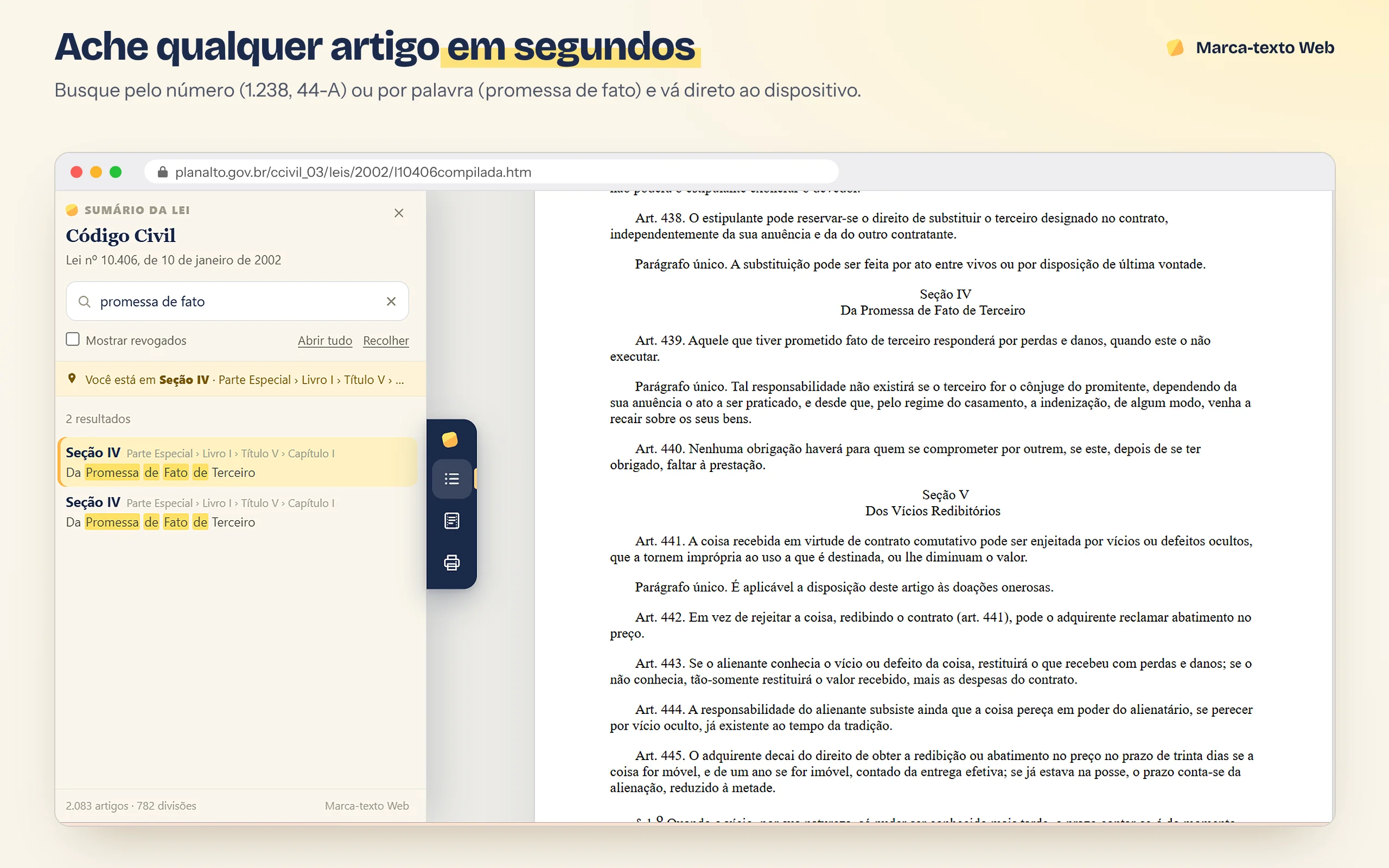Click 'Marca-texto Web' footer text in panel
1389x868 pixels.
coord(367,806)
